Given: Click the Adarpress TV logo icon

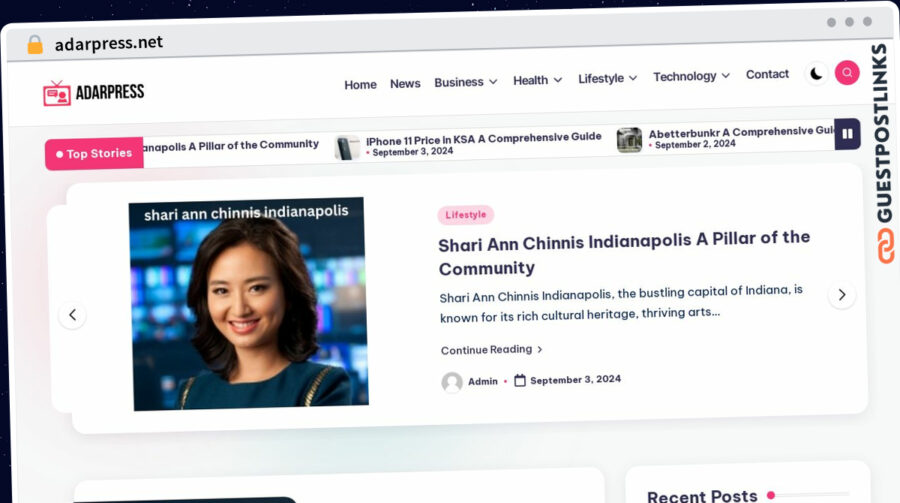Looking at the screenshot, I should (56, 94).
